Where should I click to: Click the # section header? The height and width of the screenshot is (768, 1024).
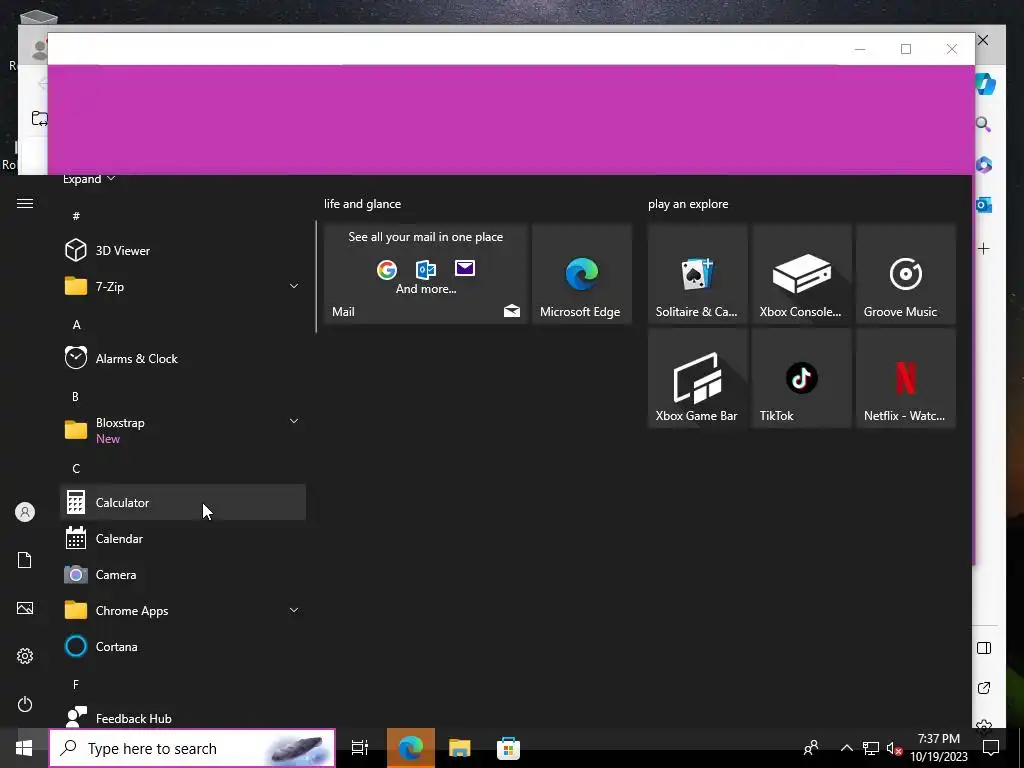[x=76, y=216]
